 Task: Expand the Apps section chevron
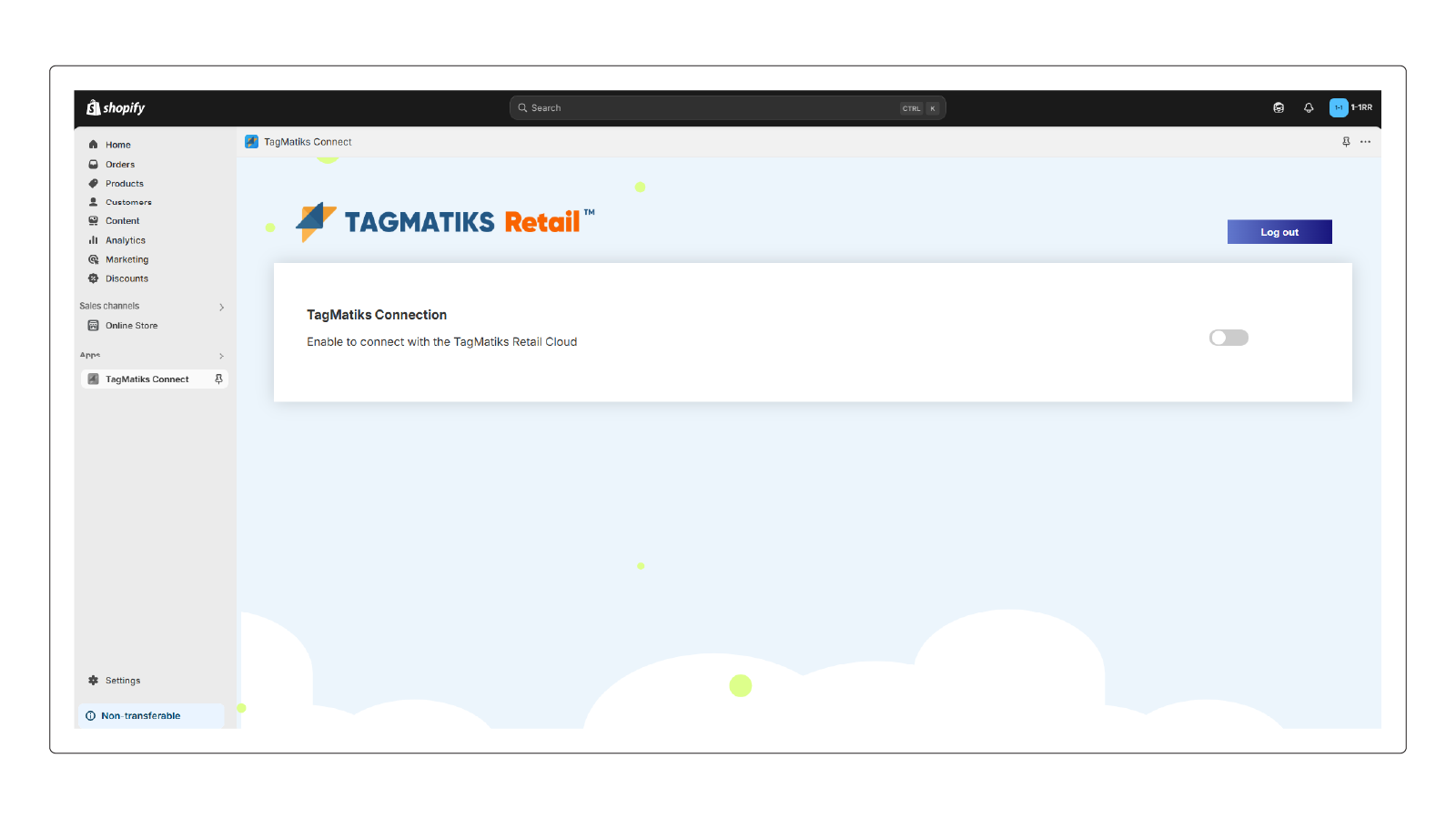click(x=221, y=356)
